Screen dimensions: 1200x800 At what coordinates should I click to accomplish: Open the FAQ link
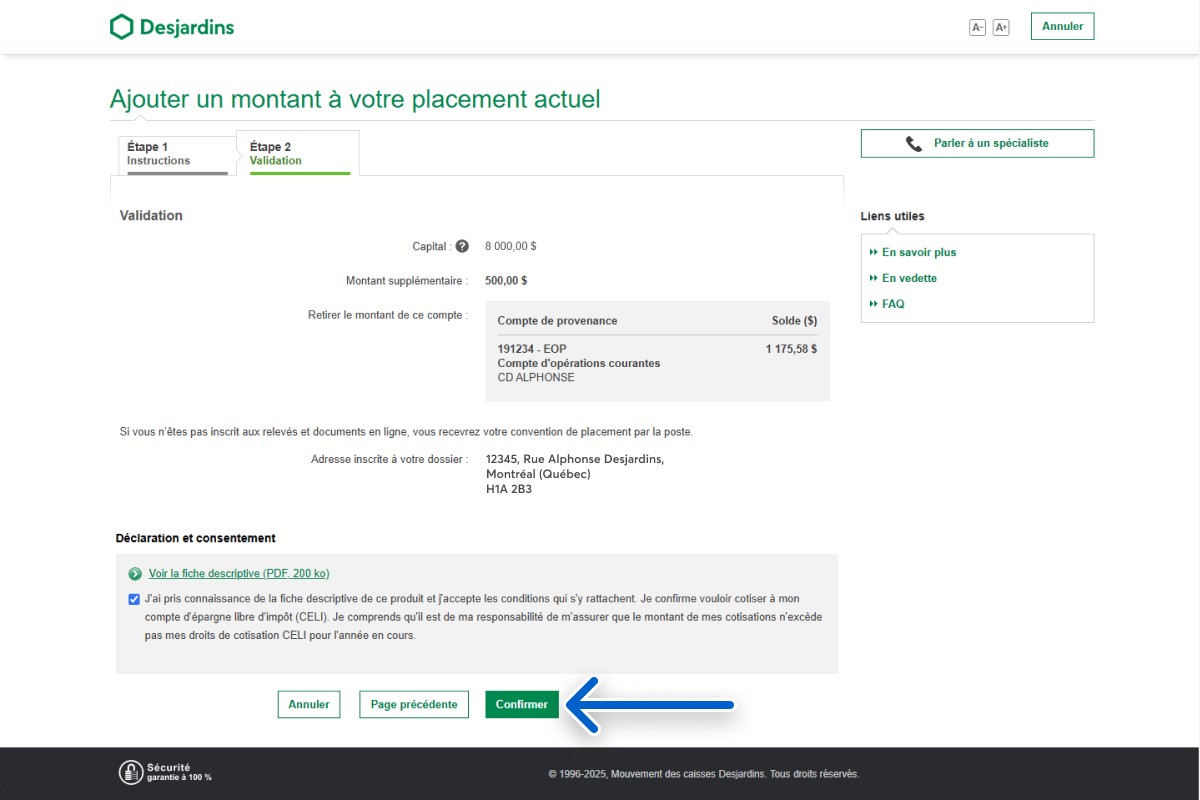893,304
